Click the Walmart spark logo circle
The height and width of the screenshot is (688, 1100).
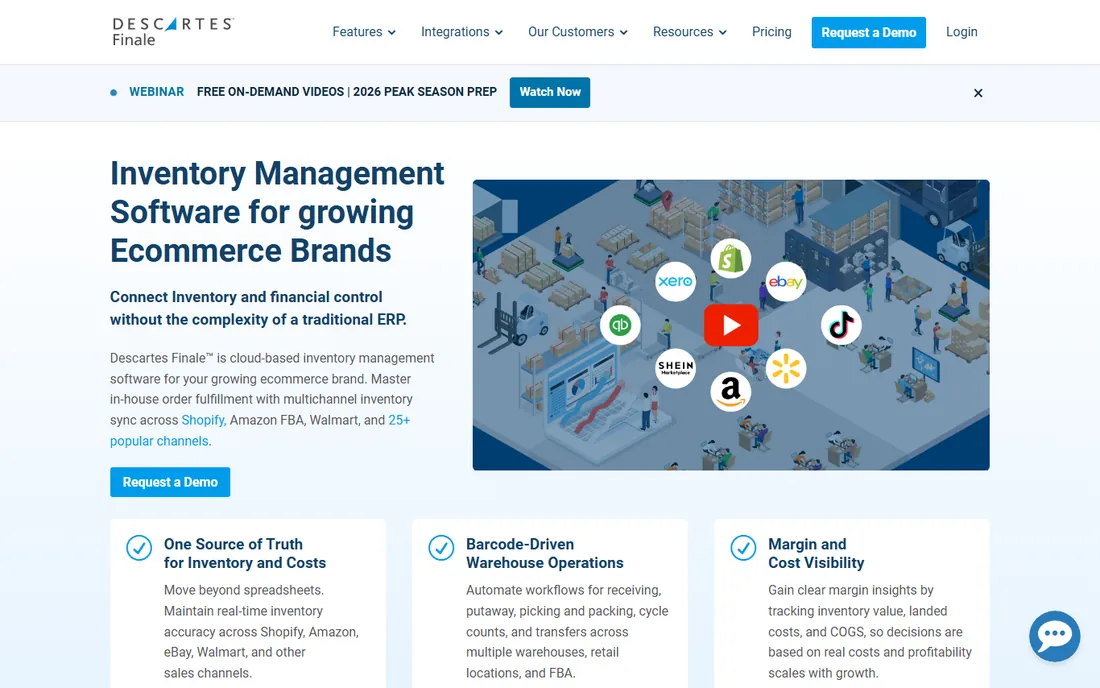(785, 368)
